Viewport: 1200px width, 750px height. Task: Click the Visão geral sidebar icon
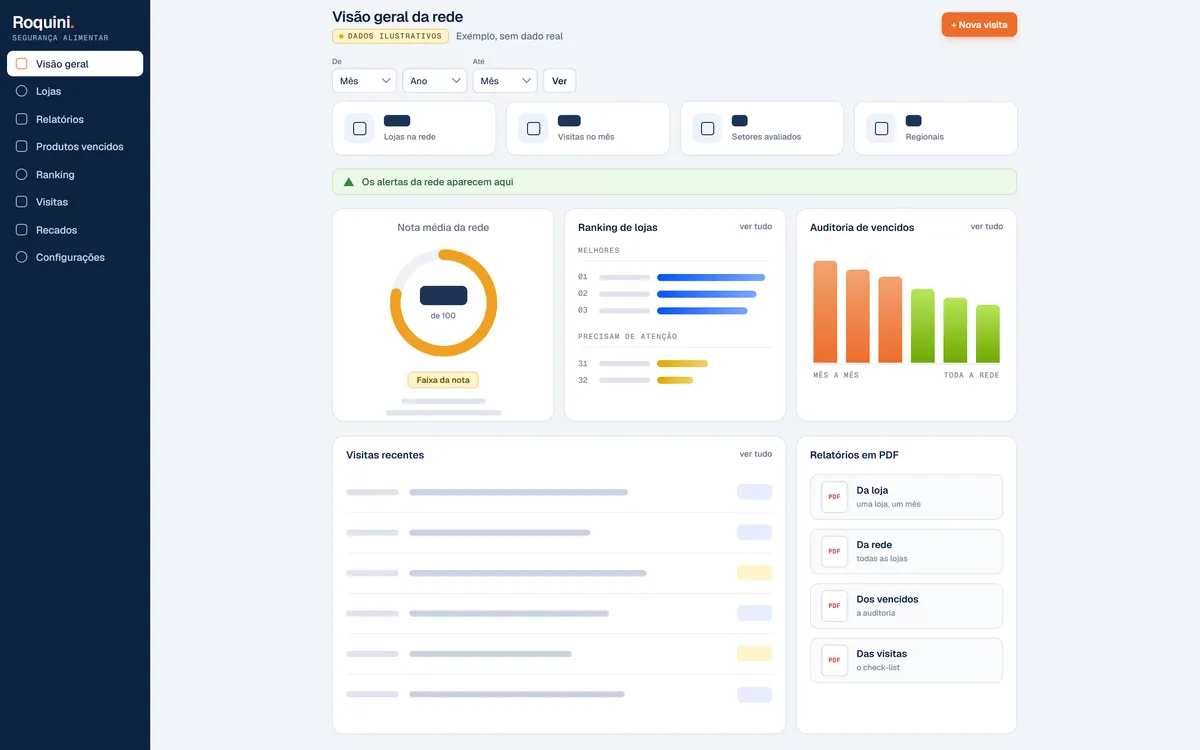coord(22,64)
